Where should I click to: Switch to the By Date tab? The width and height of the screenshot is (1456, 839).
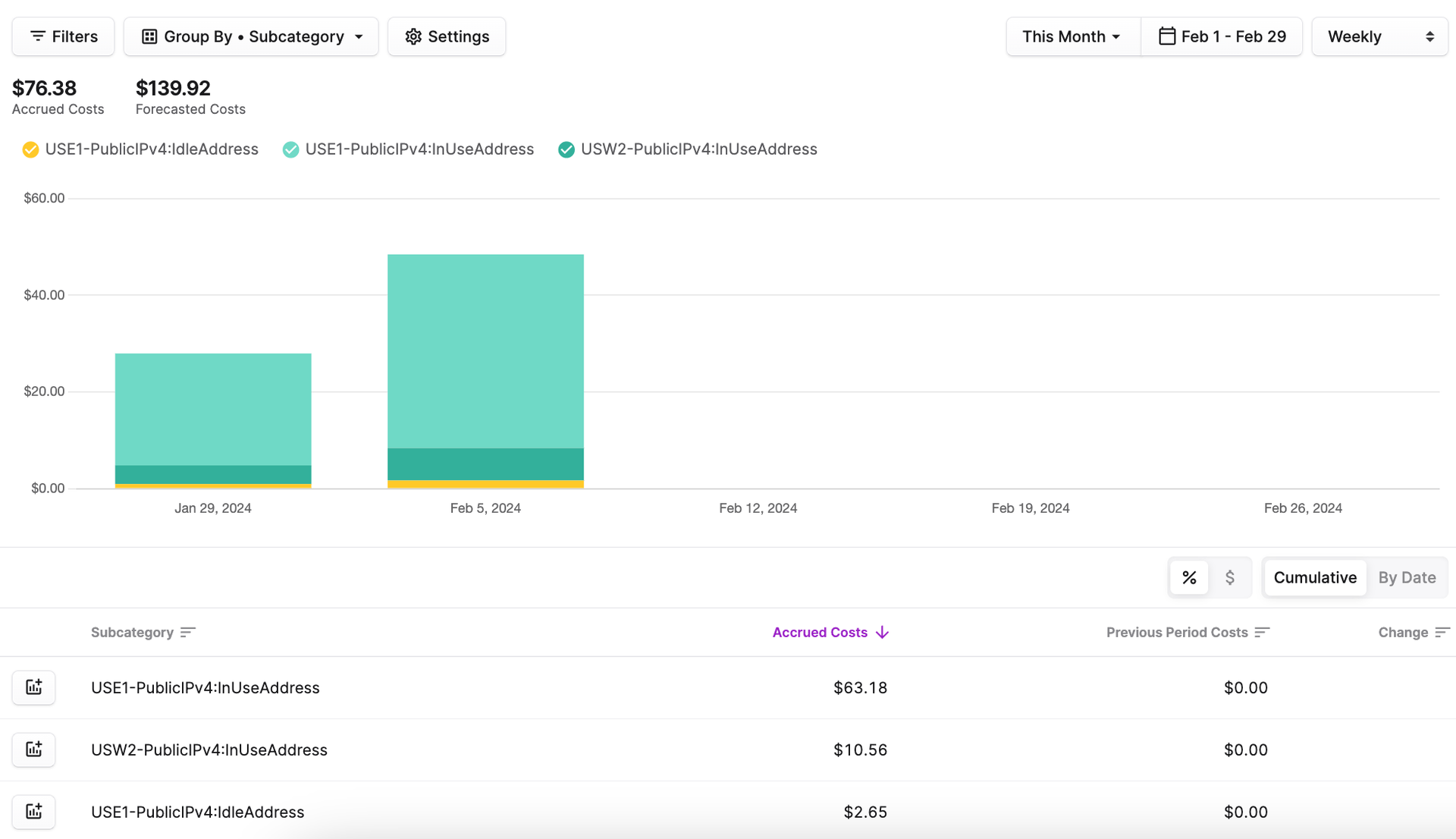tap(1407, 577)
